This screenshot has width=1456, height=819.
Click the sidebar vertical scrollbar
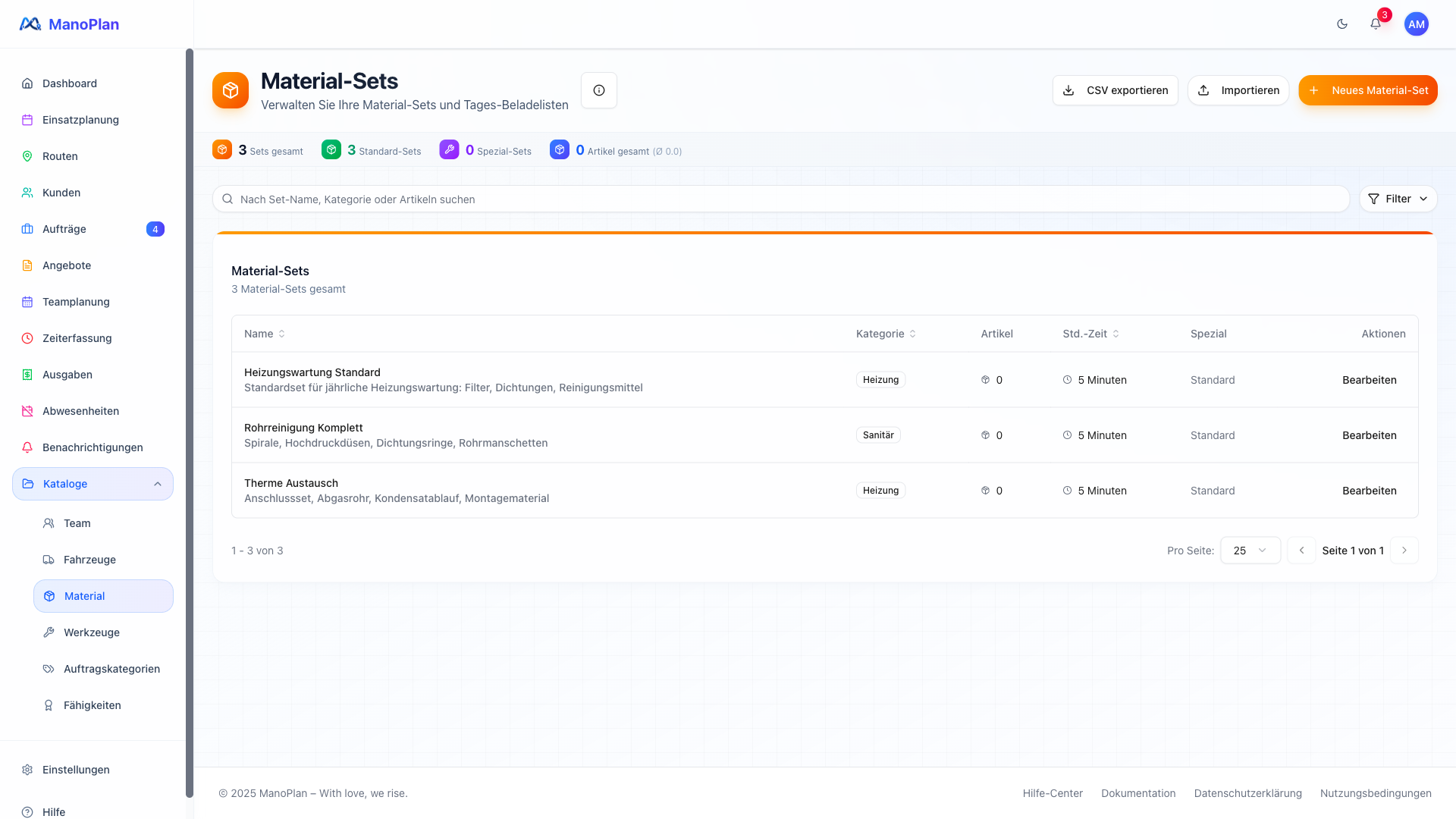coord(190,423)
